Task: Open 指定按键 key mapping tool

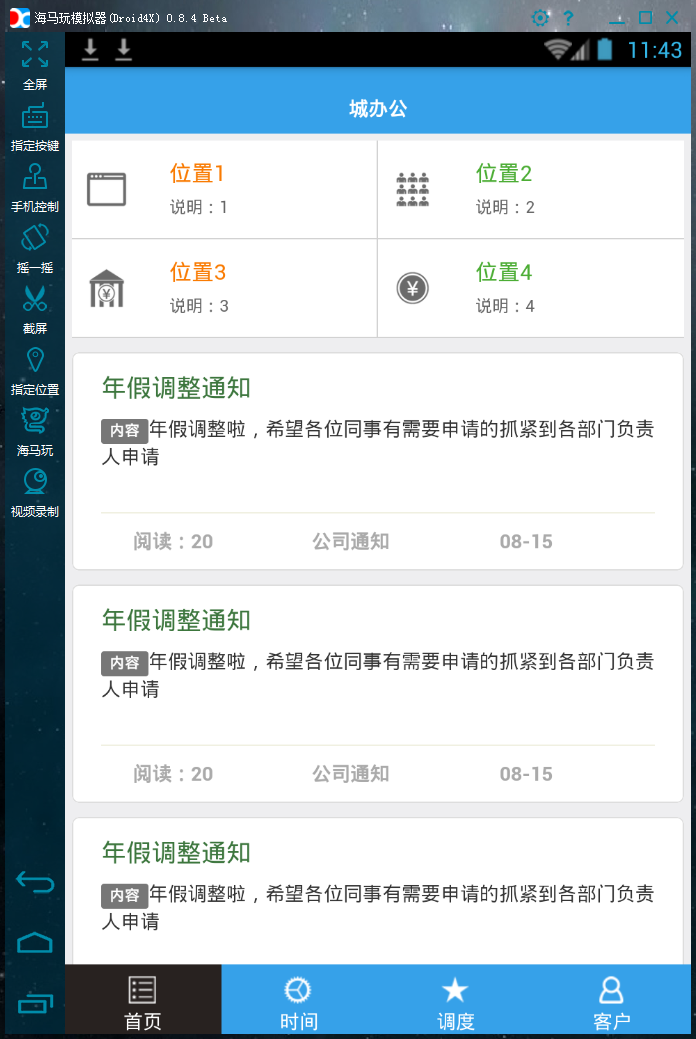Action: 34,115
